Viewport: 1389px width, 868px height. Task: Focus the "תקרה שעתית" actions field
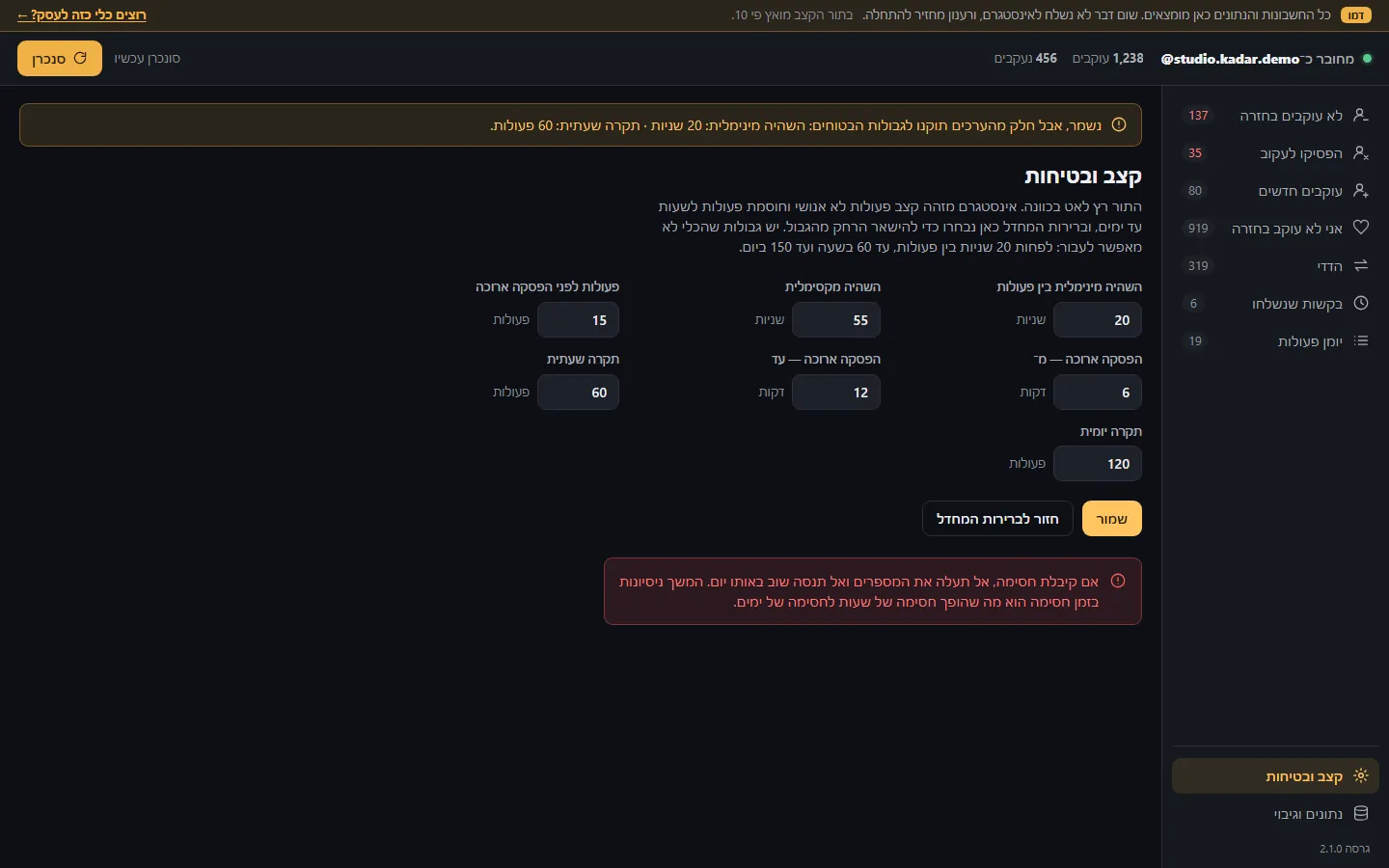(x=578, y=393)
